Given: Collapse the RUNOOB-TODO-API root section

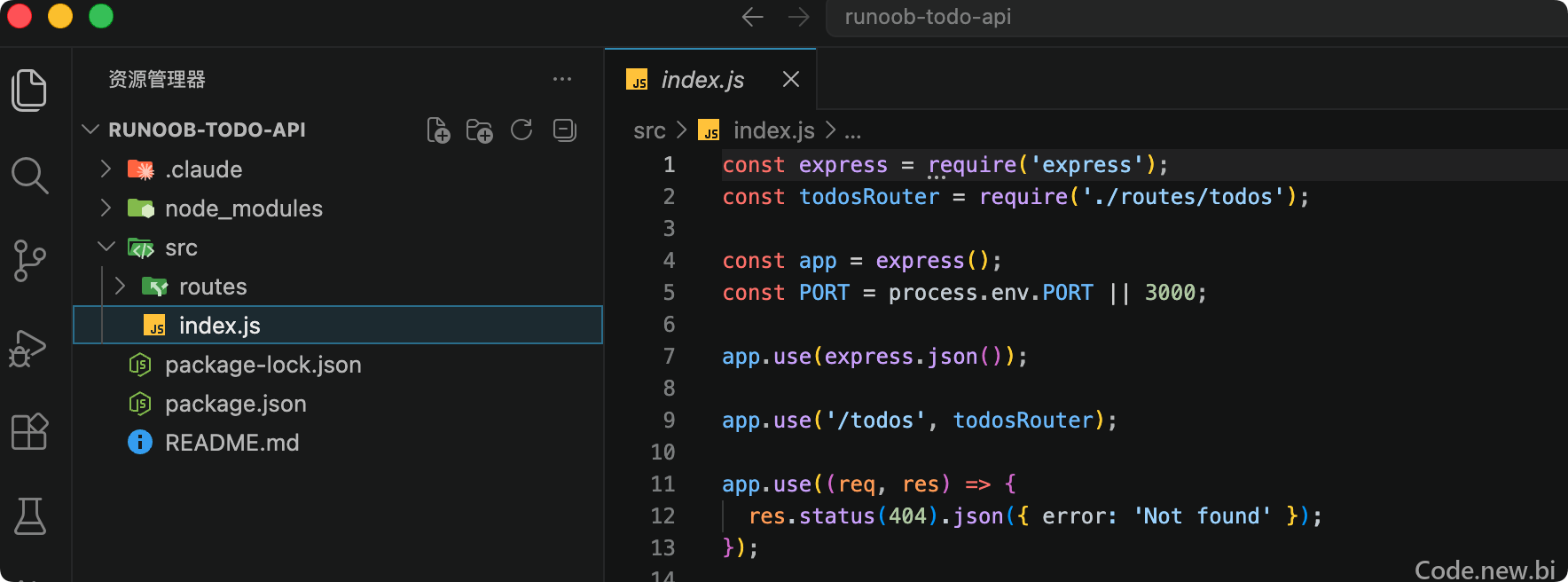Looking at the screenshot, I should [x=90, y=130].
